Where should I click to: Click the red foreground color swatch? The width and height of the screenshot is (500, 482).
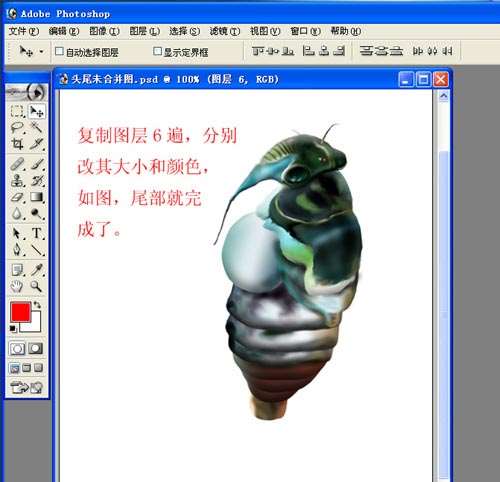pos(20,312)
